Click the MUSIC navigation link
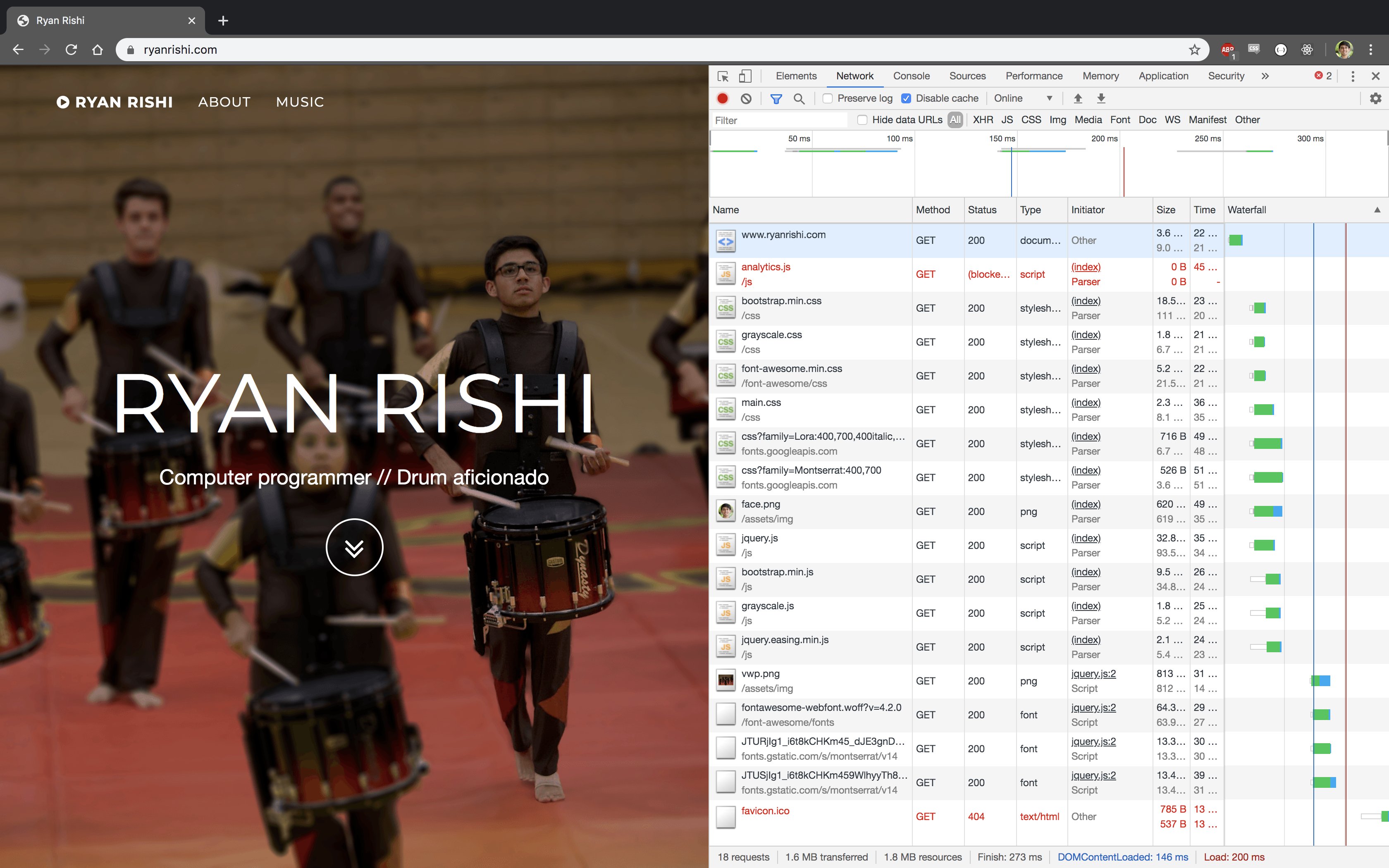 point(300,101)
